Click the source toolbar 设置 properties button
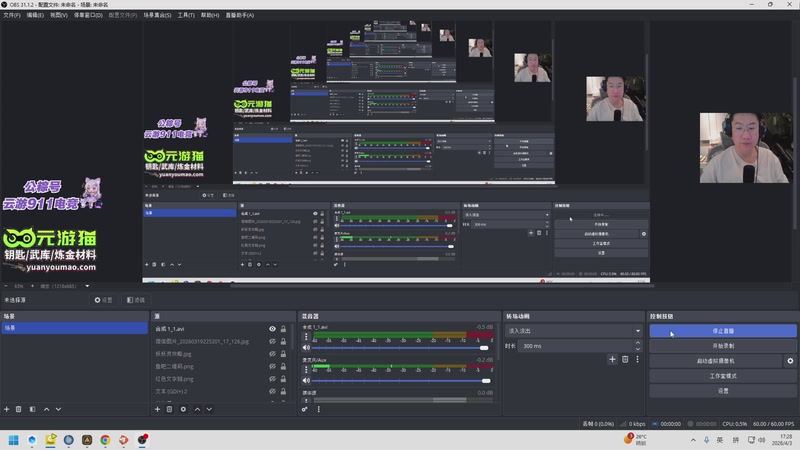The width and height of the screenshot is (800, 450). pos(103,300)
